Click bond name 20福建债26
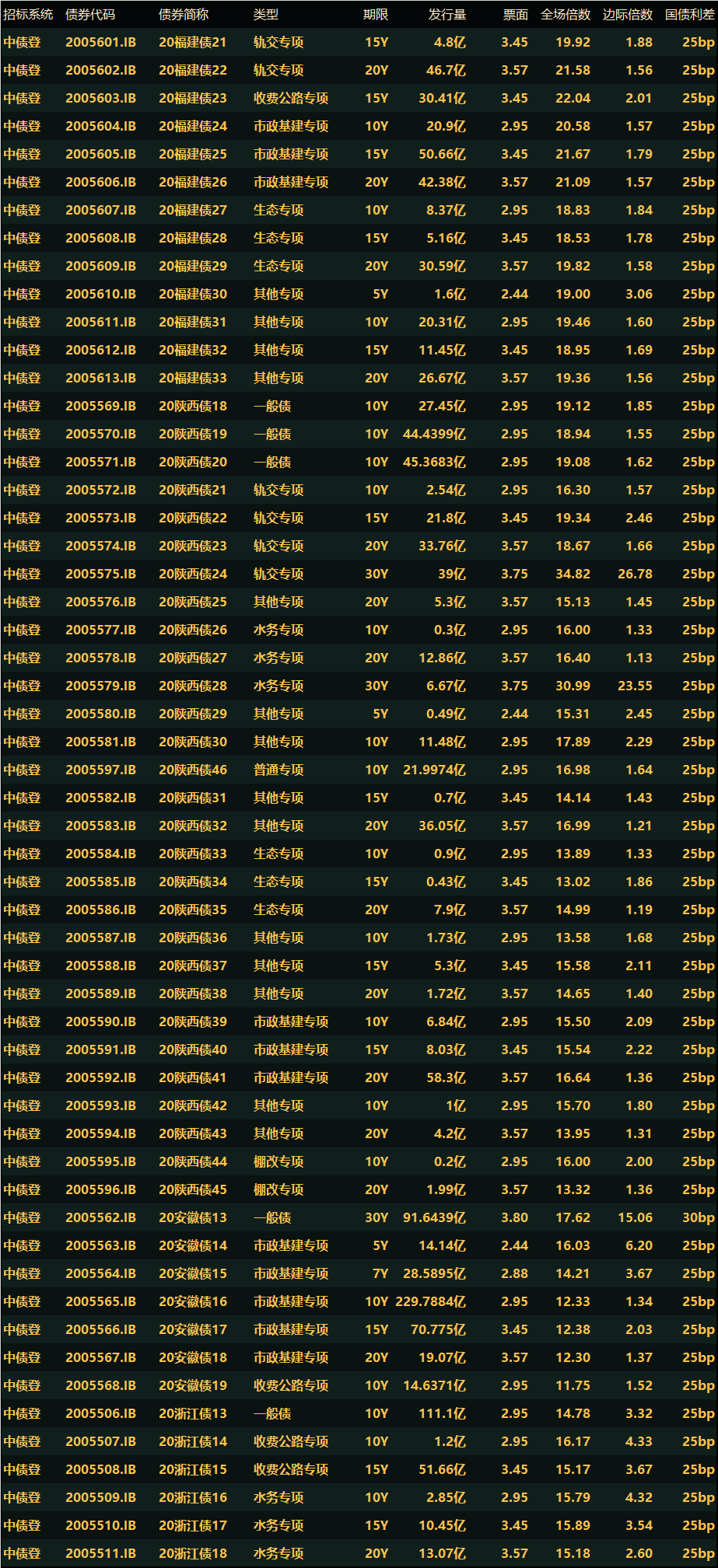 click(x=193, y=183)
